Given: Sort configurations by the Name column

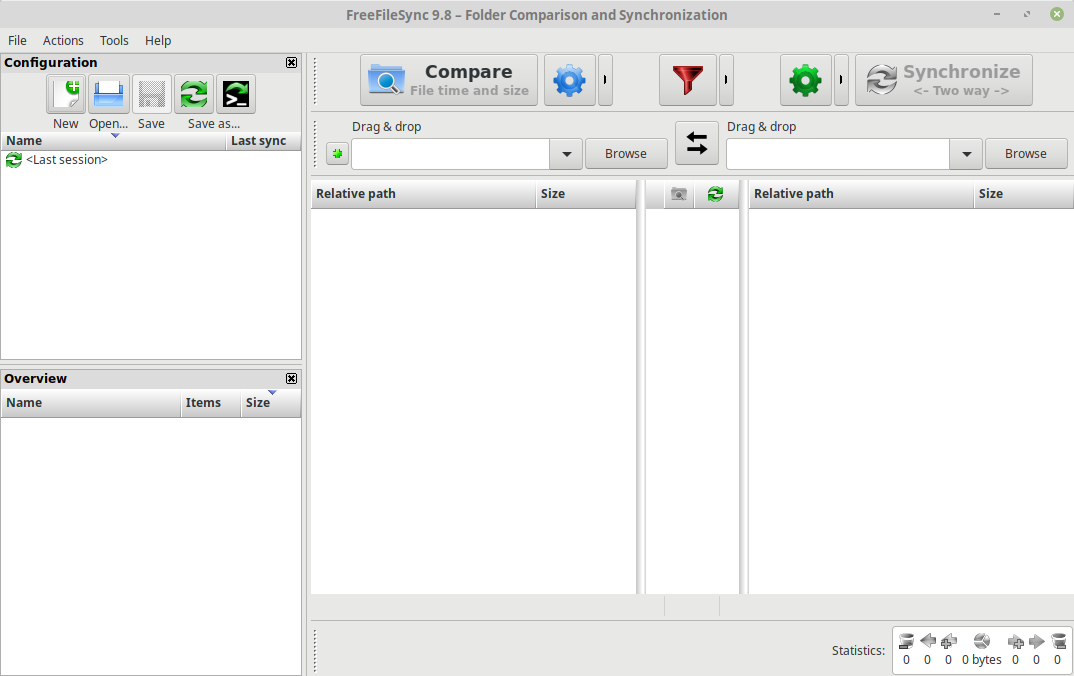Looking at the screenshot, I should point(113,140).
